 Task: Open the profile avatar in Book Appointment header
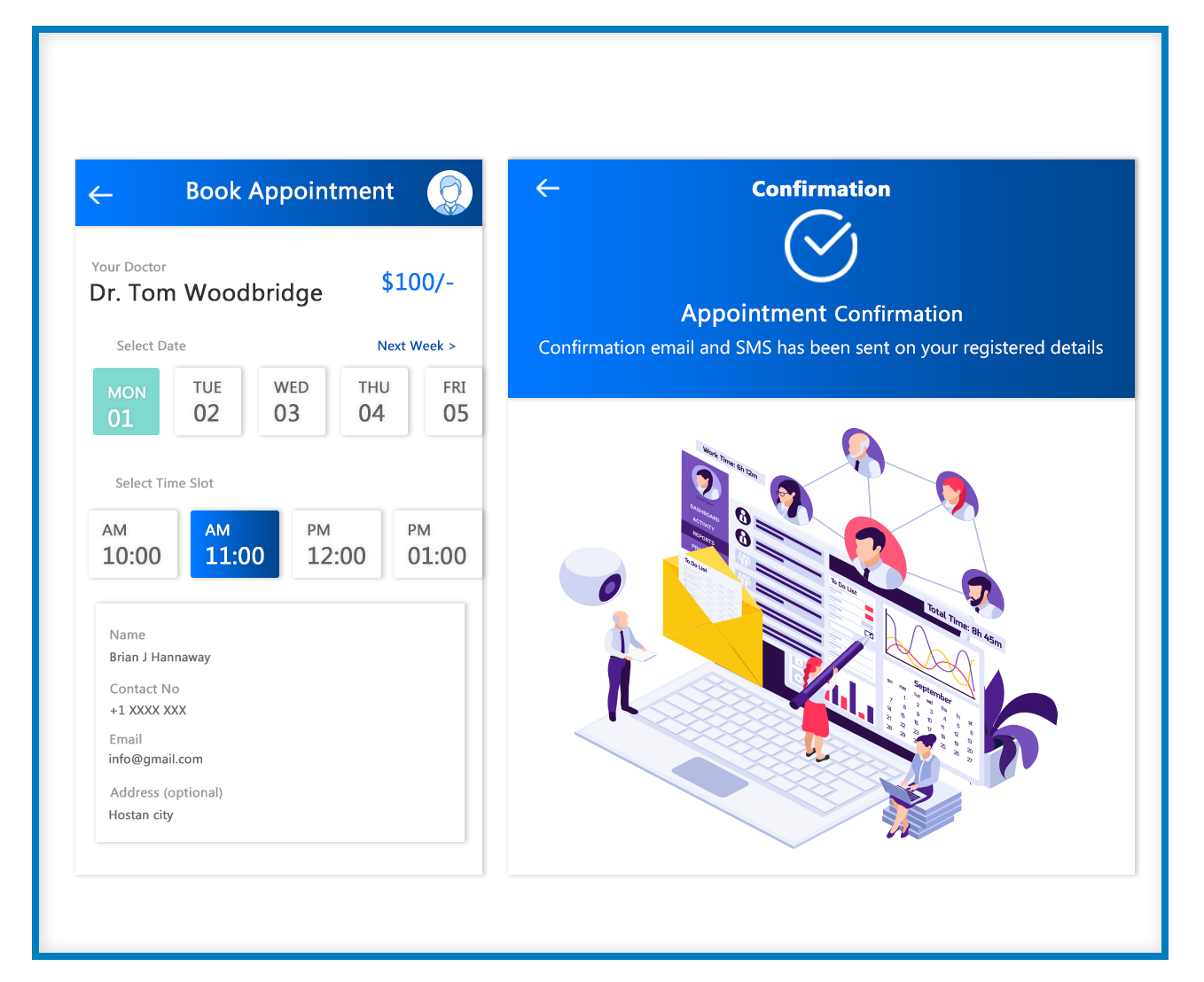[x=450, y=193]
